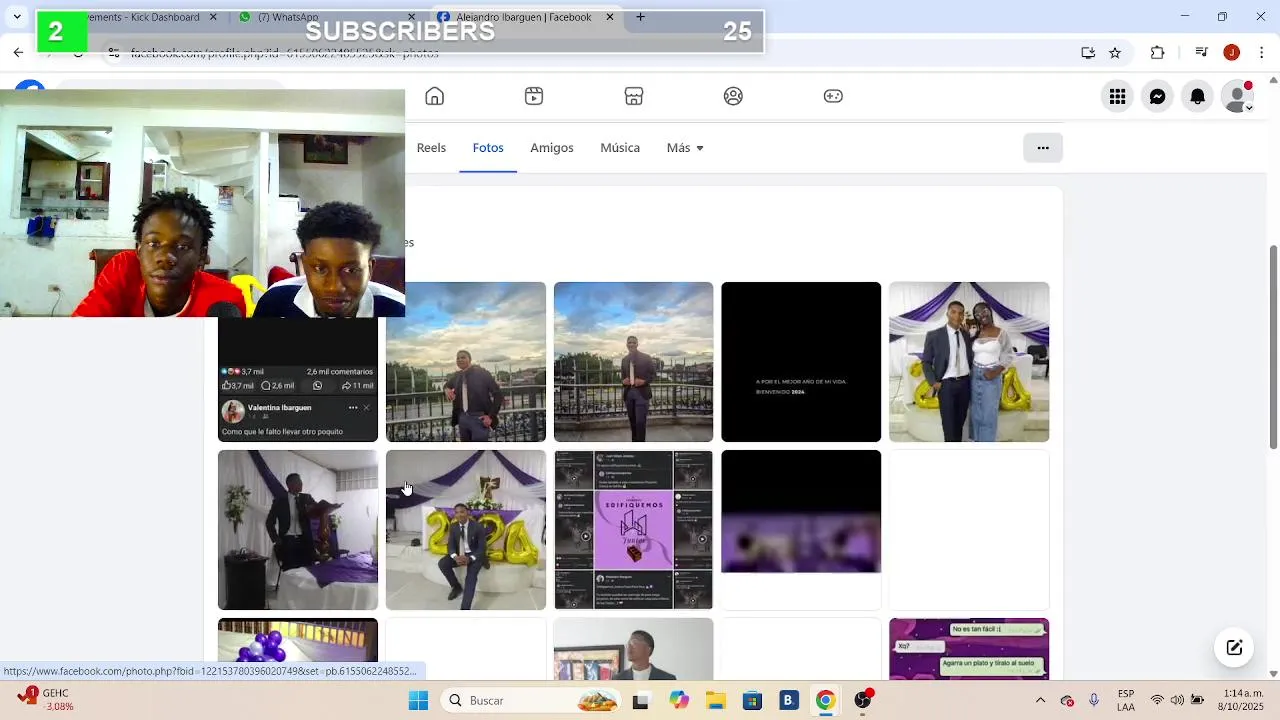Show hidden tray icons chevron
Screen dimensions: 1280x720
(1040, 700)
